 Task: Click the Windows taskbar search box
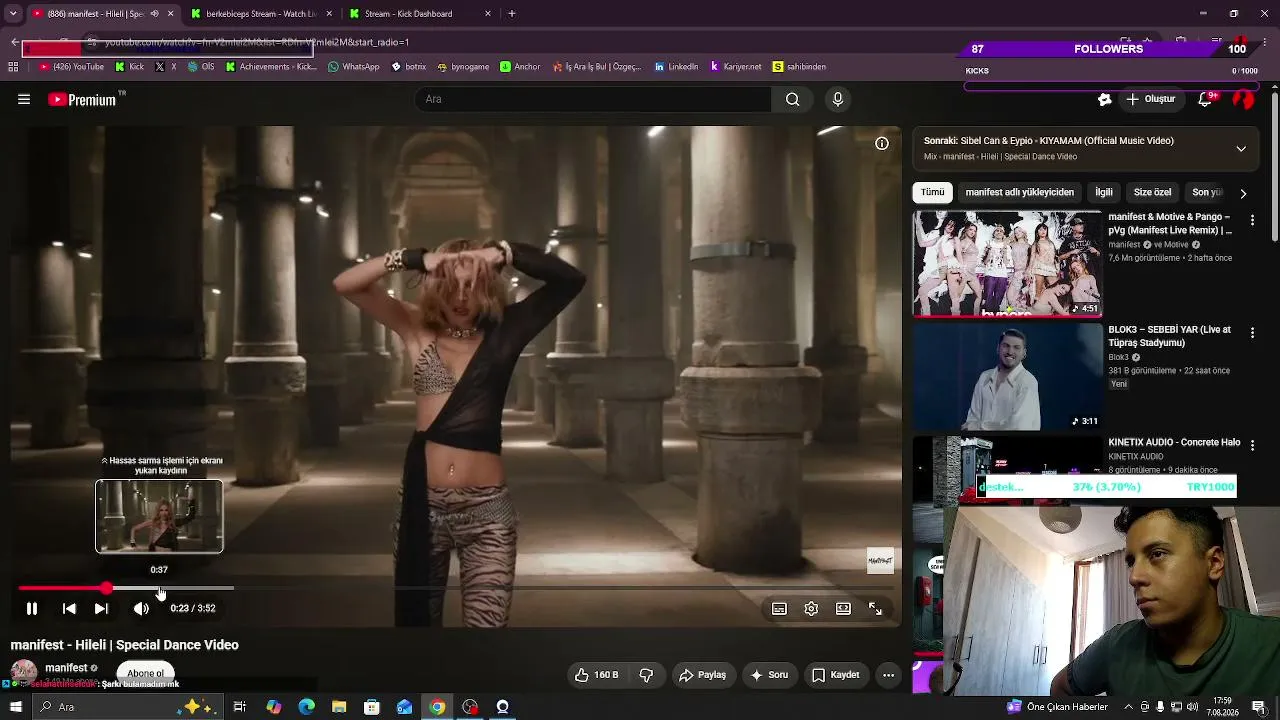(x=127, y=707)
